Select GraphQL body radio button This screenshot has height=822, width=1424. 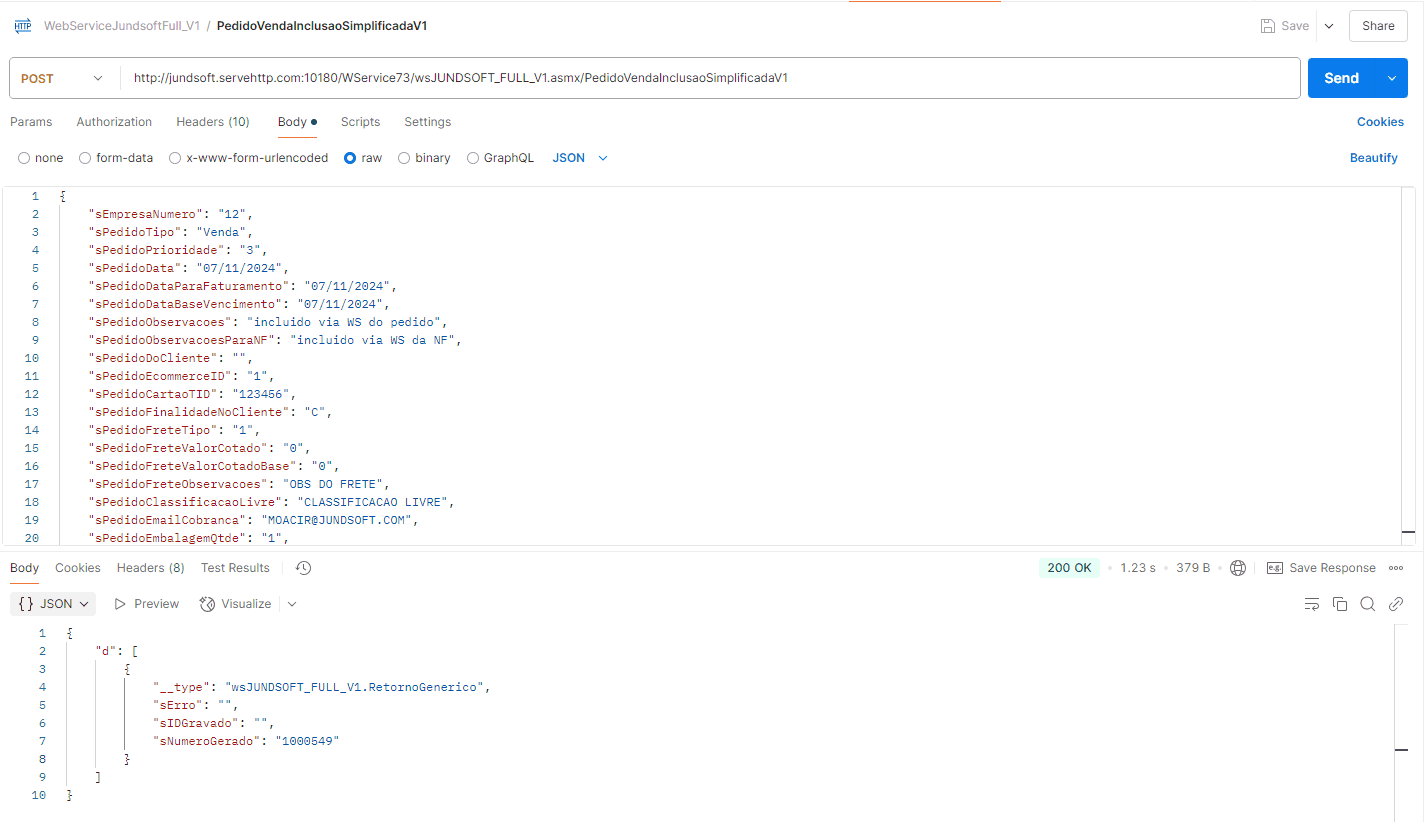coord(473,158)
